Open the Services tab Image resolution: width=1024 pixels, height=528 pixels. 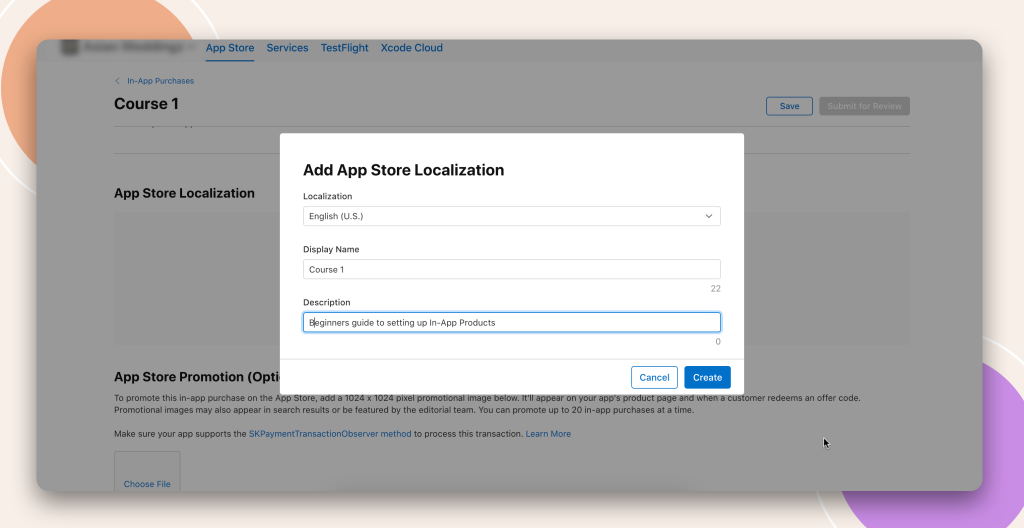pyautogui.click(x=287, y=48)
